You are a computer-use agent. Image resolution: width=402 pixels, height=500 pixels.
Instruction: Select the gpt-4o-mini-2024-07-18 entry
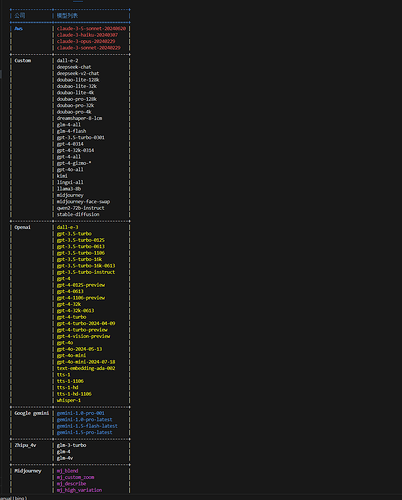pyautogui.click(x=86, y=362)
